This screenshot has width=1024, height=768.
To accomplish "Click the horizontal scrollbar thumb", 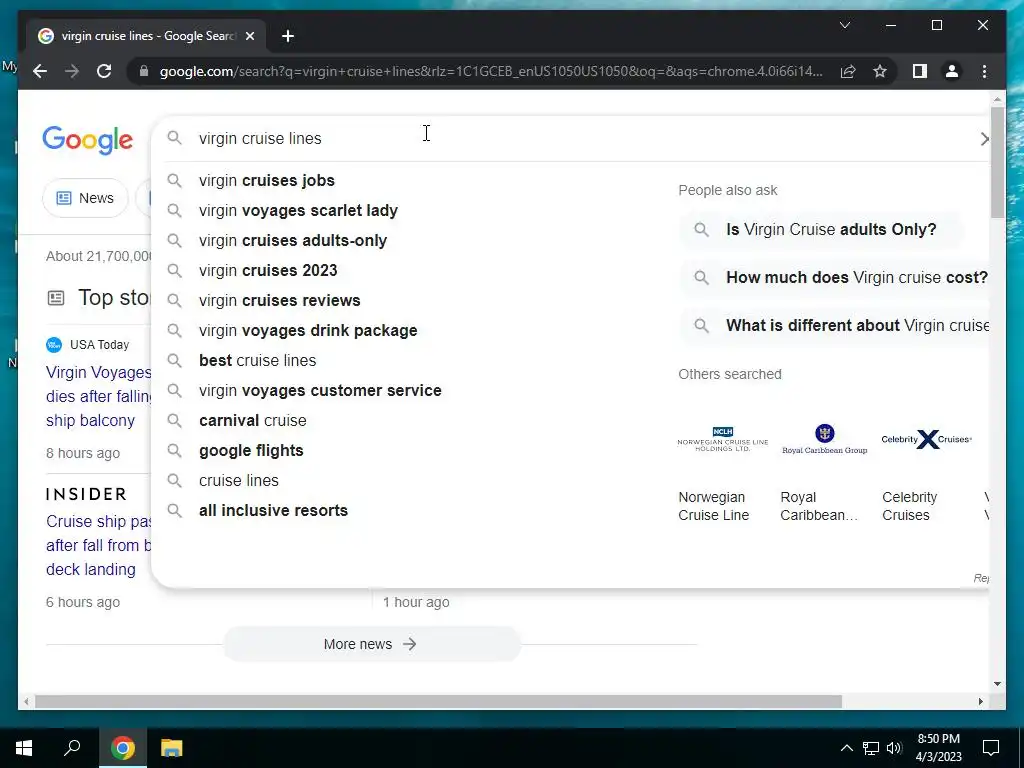I will pyautogui.click(x=438, y=701).
